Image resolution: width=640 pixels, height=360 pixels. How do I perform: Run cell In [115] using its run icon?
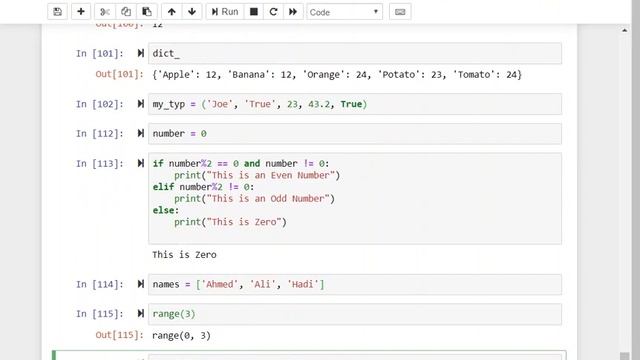[141, 313]
